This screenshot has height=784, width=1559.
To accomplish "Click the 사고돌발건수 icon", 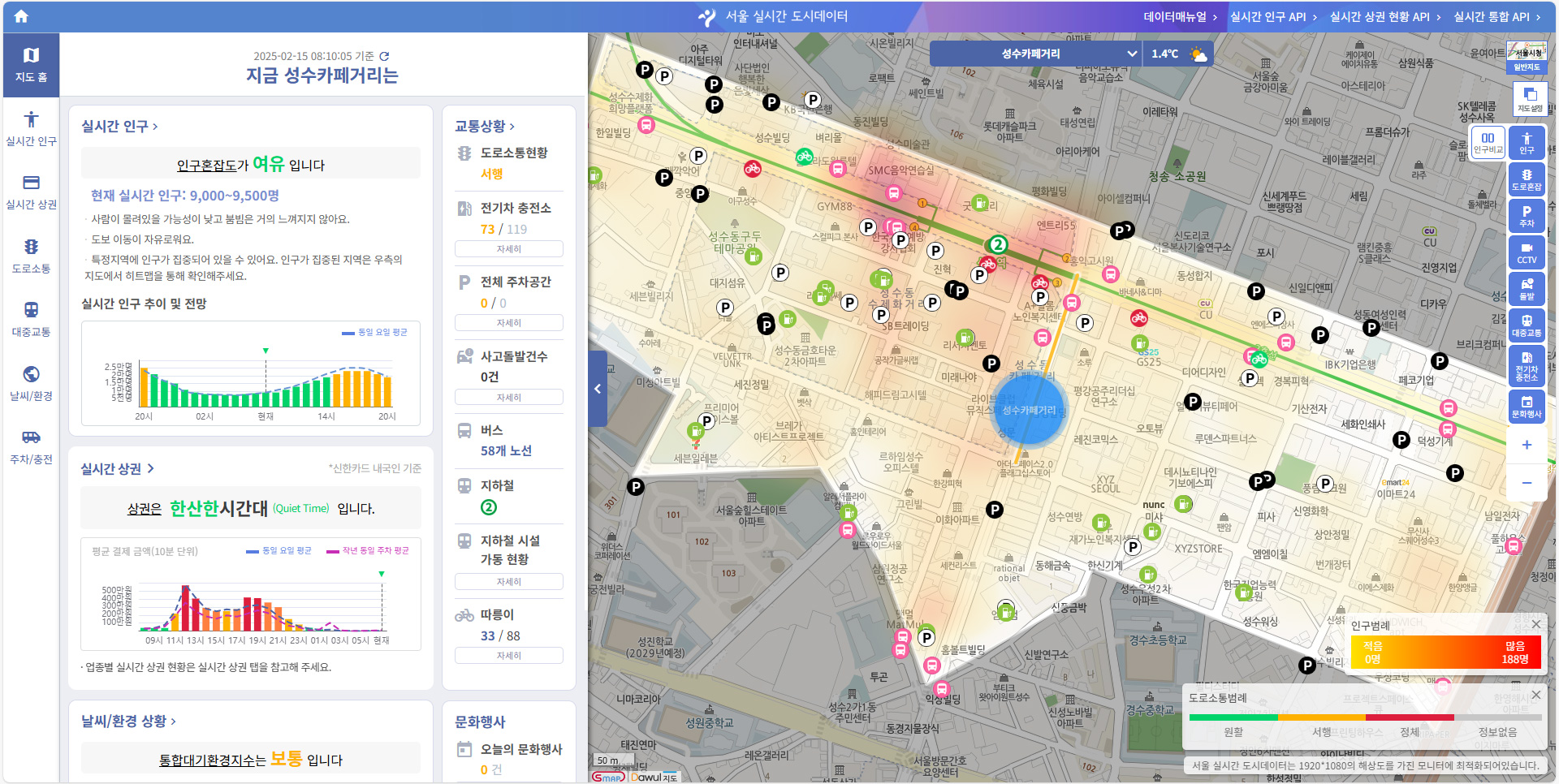I will pos(464,356).
